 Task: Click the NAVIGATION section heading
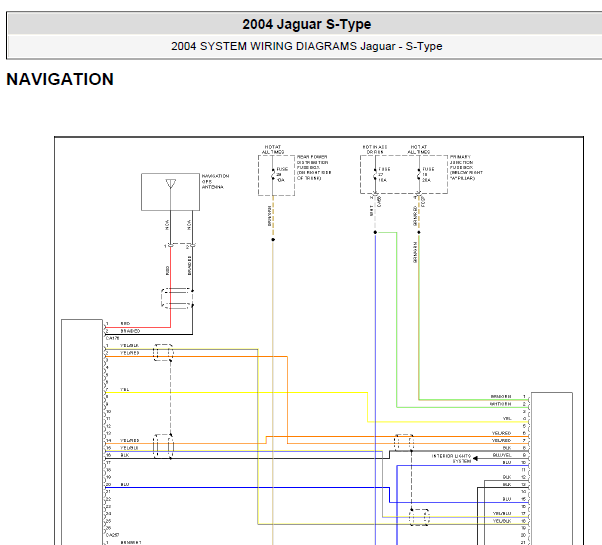click(x=60, y=79)
